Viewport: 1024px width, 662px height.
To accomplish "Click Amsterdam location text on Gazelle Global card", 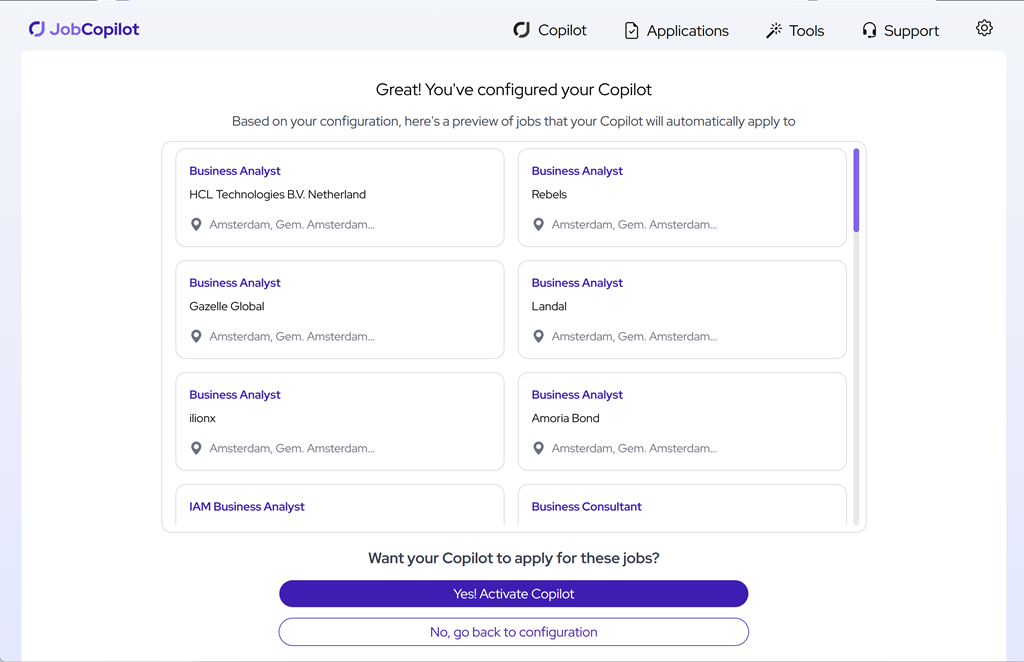I will coord(292,336).
